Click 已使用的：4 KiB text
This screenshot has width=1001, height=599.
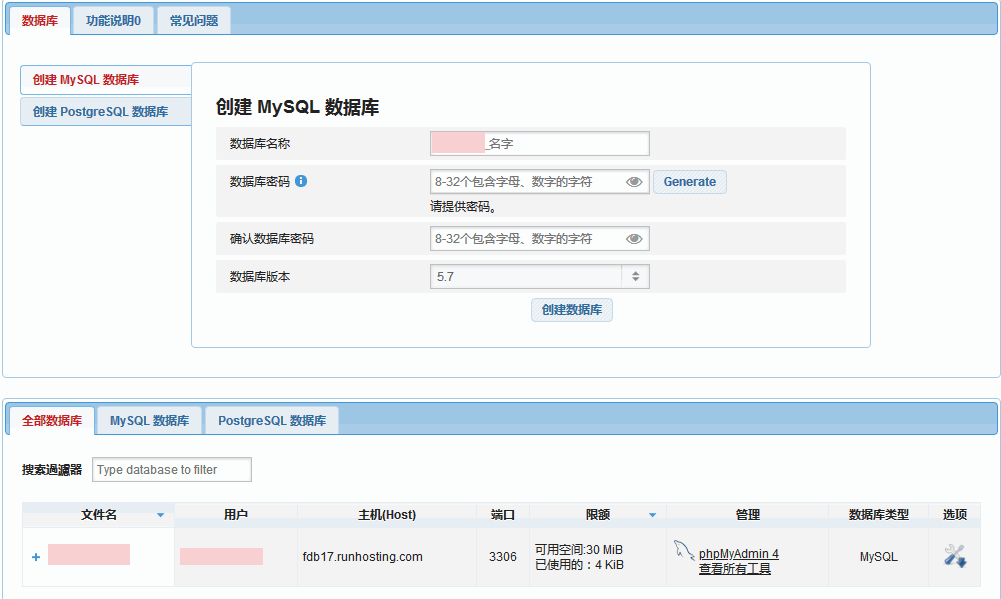579,565
